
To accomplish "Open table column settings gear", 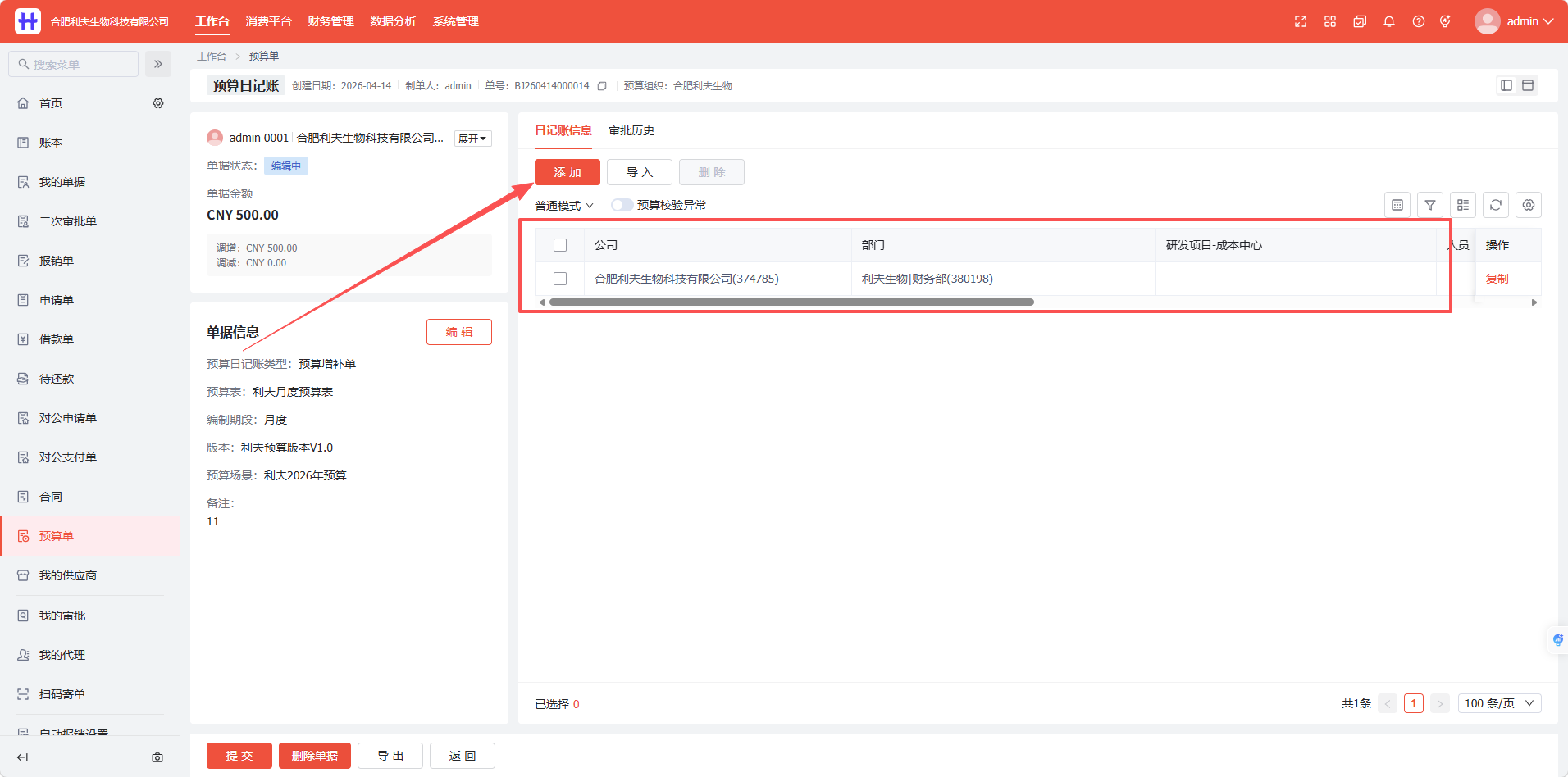I will tap(1529, 205).
